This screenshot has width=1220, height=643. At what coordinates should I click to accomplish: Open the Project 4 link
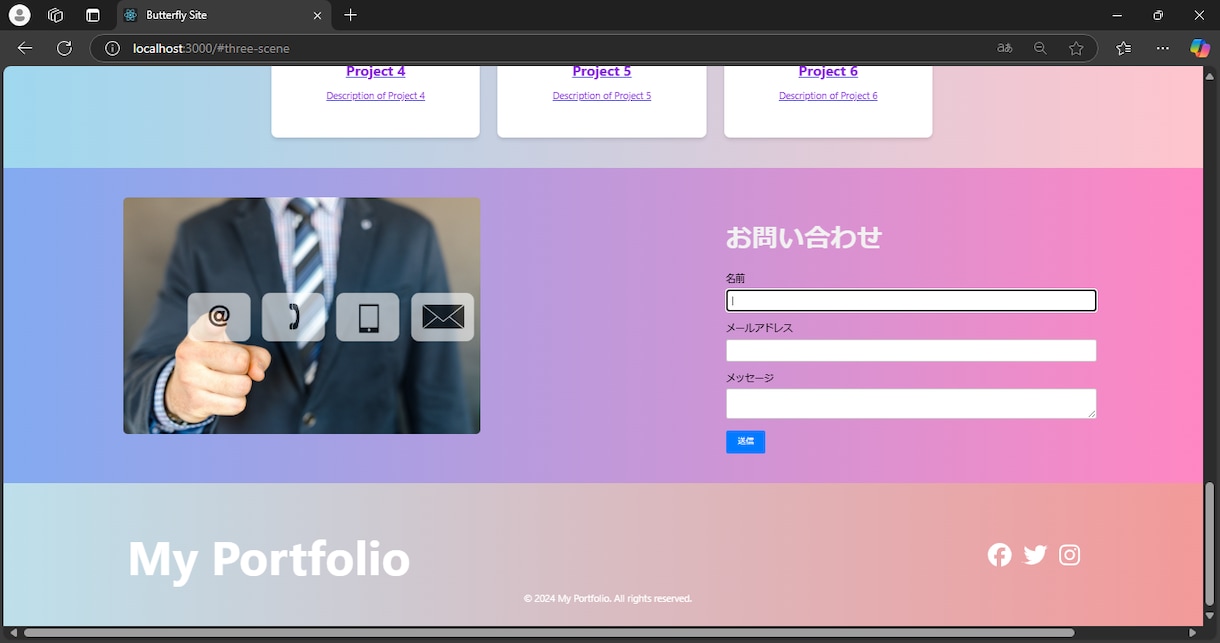(x=375, y=72)
